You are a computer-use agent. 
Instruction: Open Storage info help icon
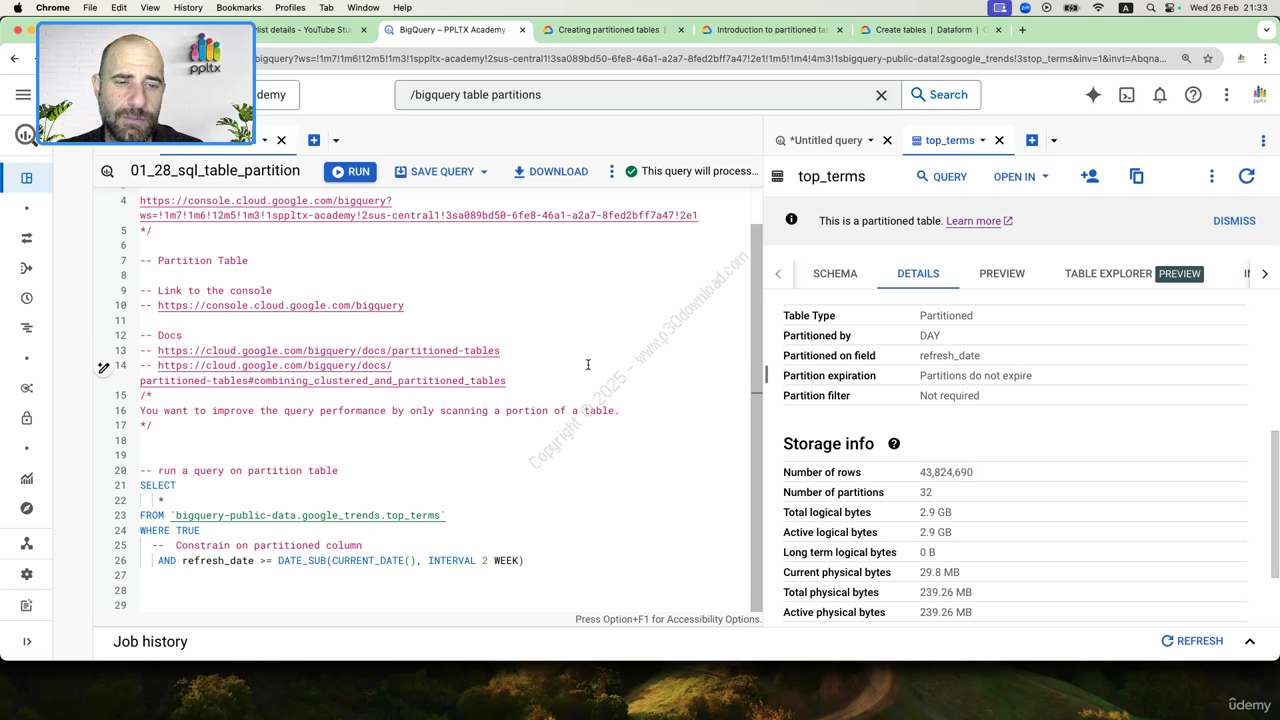click(x=894, y=444)
